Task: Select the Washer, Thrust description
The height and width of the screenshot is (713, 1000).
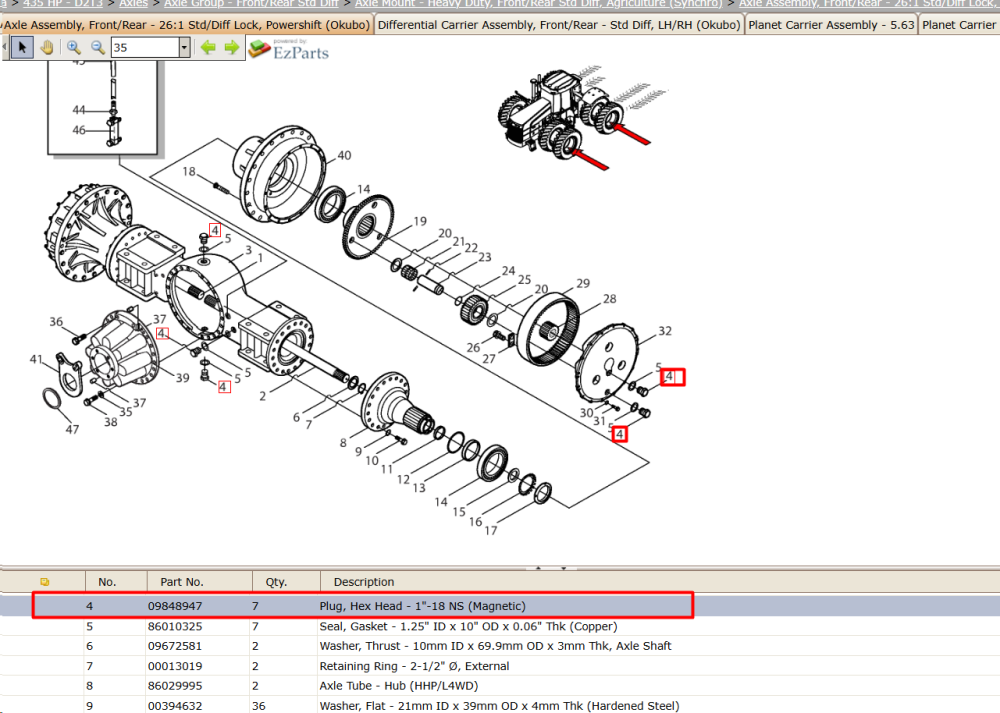Action: point(495,646)
